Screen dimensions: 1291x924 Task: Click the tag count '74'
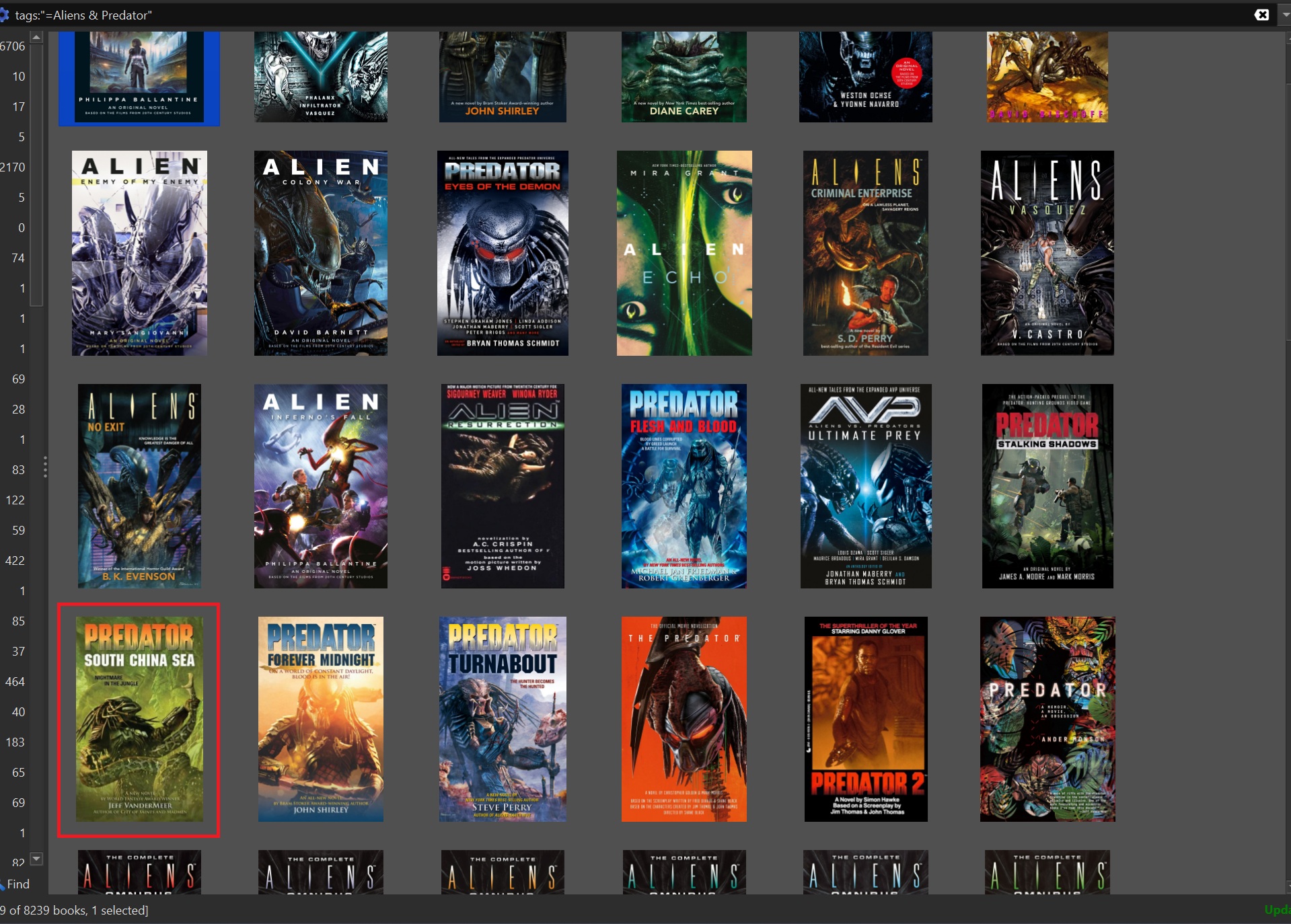(x=18, y=258)
